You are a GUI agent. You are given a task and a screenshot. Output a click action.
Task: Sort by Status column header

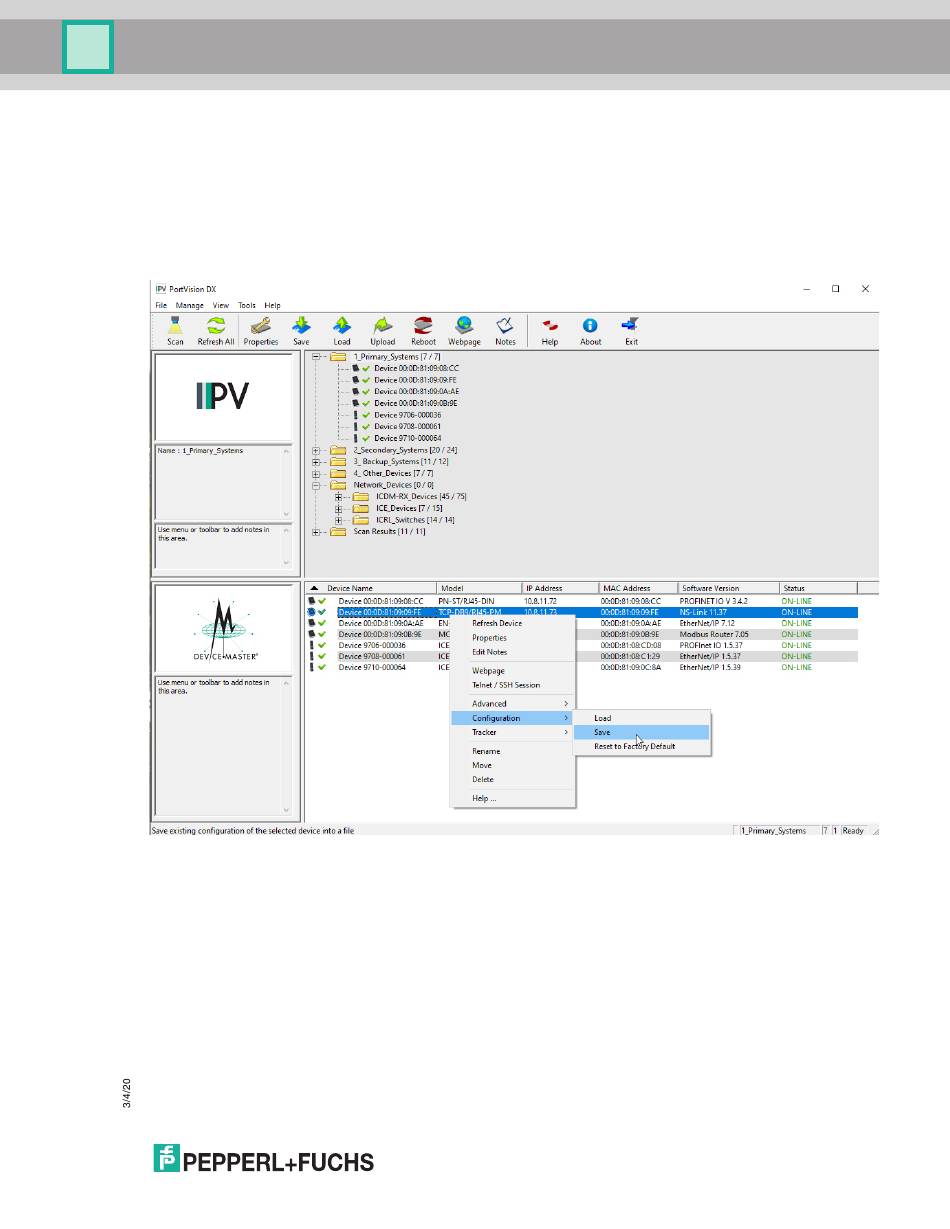pyautogui.click(x=818, y=588)
